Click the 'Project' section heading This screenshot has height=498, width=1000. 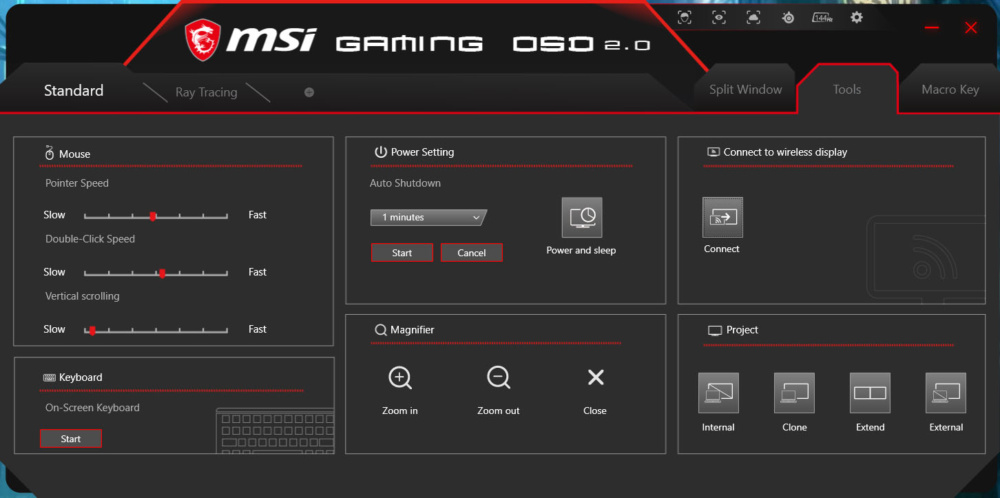[742, 330]
